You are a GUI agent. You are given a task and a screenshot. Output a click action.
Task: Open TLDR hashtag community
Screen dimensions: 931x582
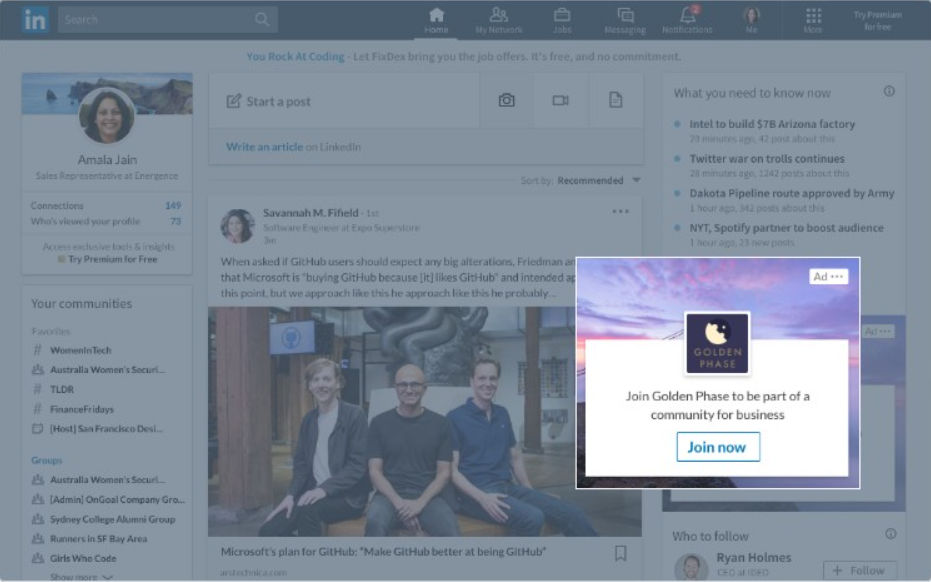62,390
